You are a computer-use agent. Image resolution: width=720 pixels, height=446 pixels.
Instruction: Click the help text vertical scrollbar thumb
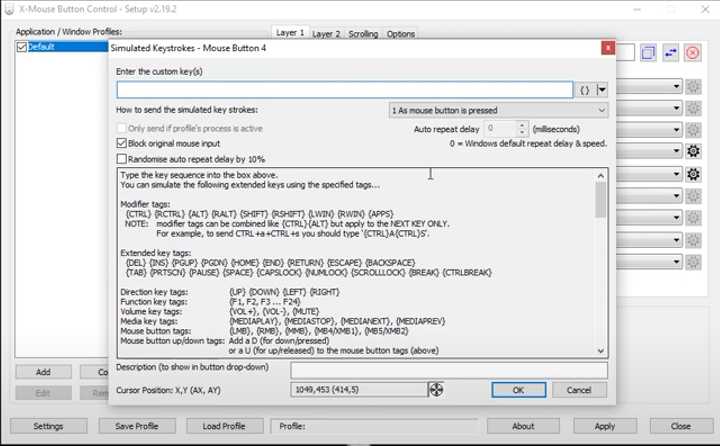(601, 199)
